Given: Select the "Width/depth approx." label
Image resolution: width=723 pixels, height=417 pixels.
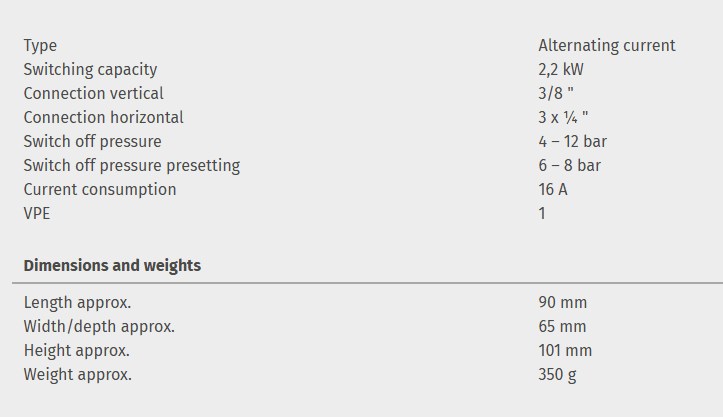Looking at the screenshot, I should 99,326.
